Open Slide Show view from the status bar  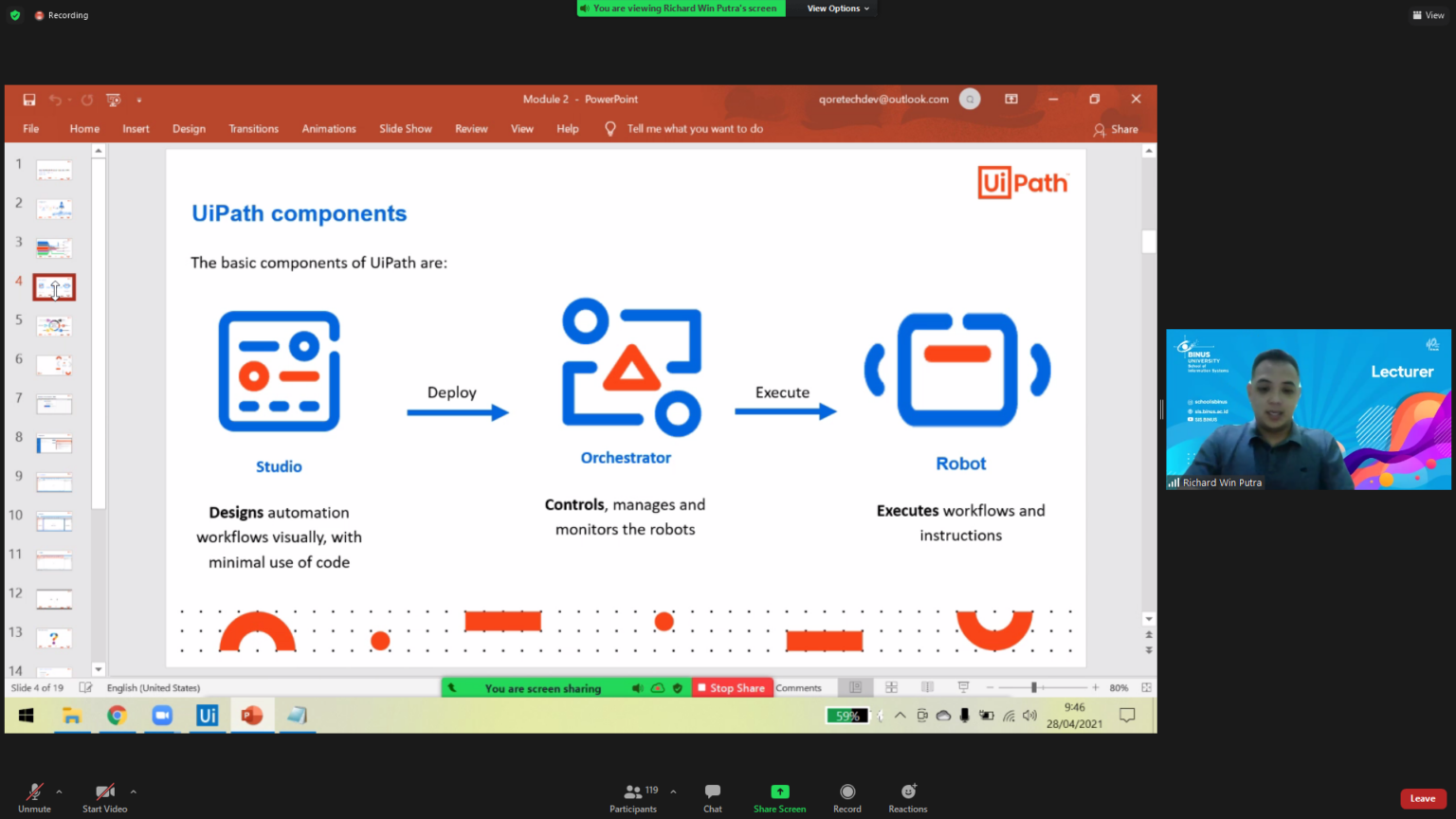pos(963,686)
